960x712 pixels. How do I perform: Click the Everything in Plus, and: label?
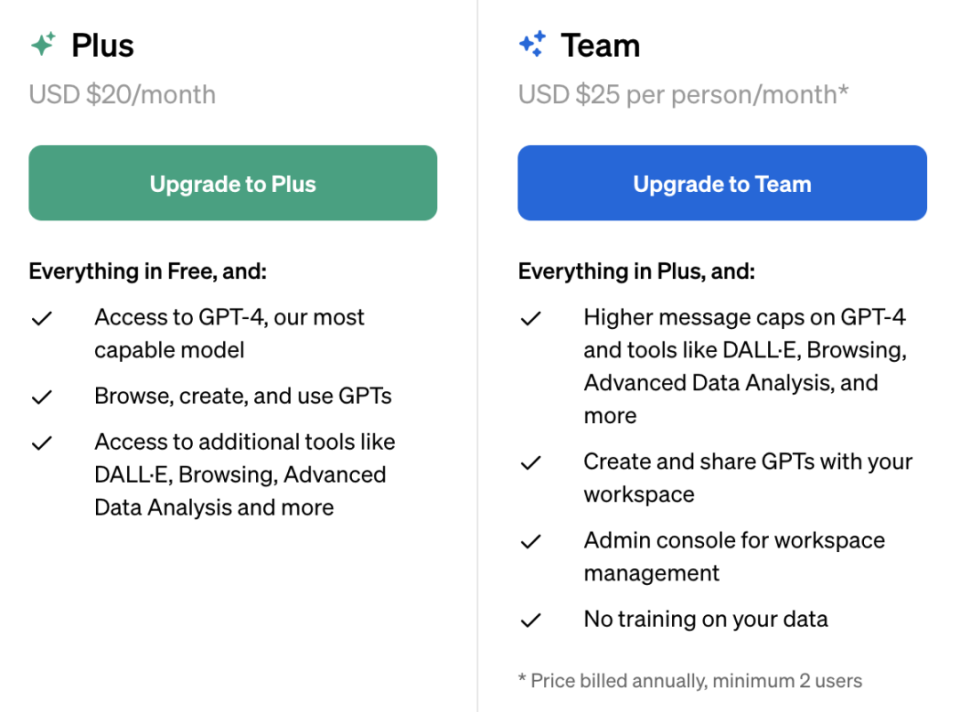(x=636, y=271)
